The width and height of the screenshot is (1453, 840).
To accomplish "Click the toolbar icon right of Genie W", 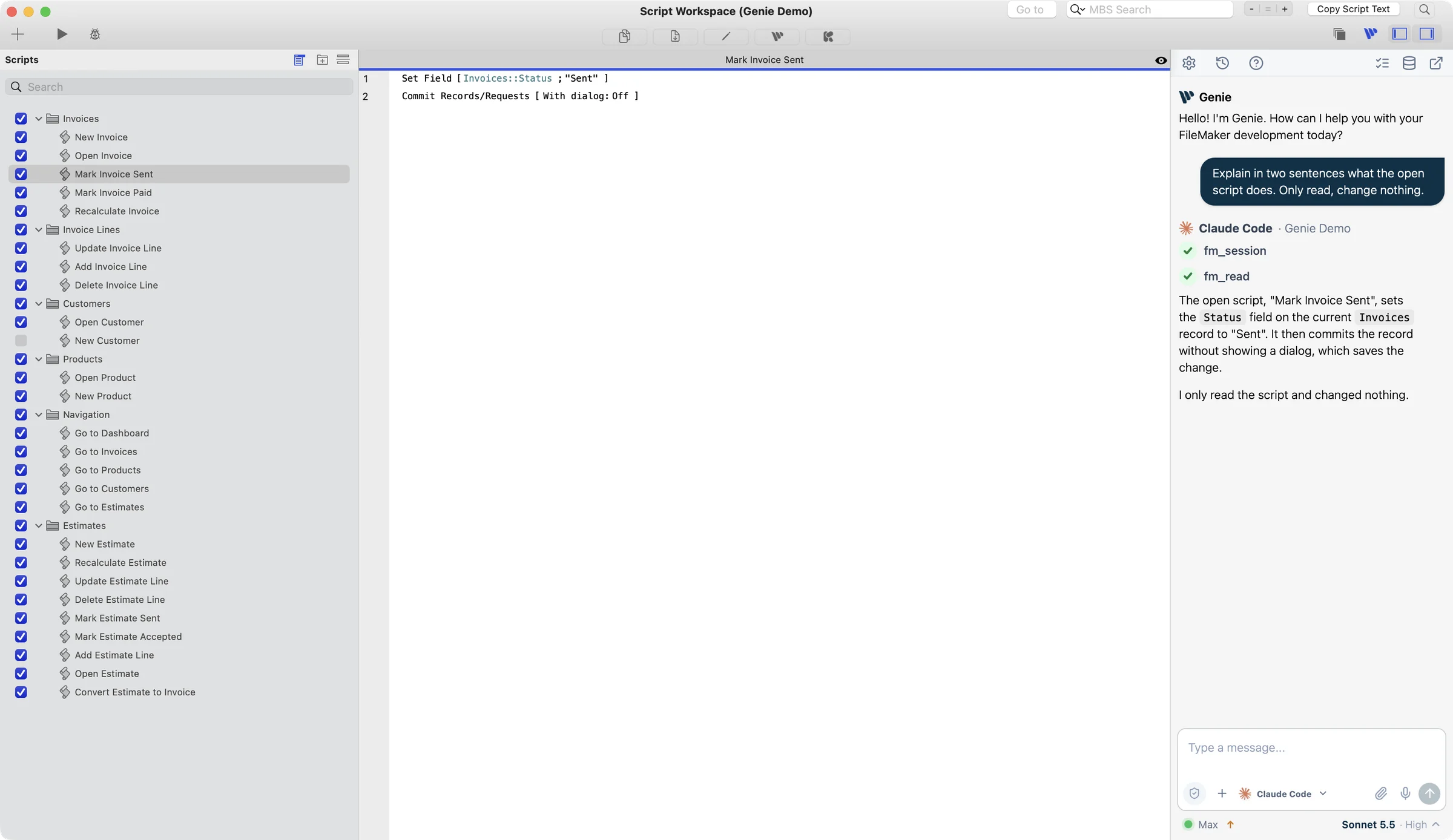I will (828, 36).
